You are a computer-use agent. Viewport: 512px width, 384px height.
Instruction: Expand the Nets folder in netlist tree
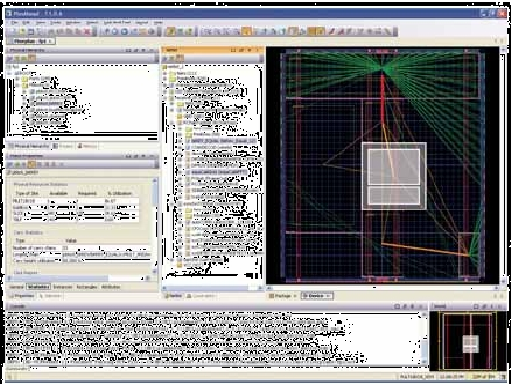coord(165,73)
